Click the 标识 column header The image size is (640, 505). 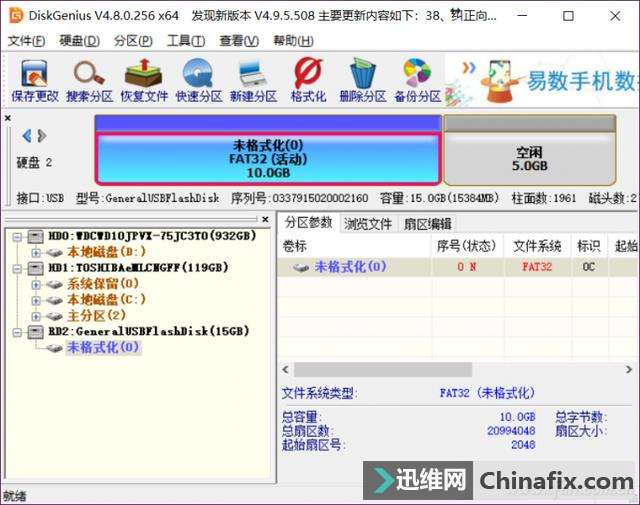[589, 246]
